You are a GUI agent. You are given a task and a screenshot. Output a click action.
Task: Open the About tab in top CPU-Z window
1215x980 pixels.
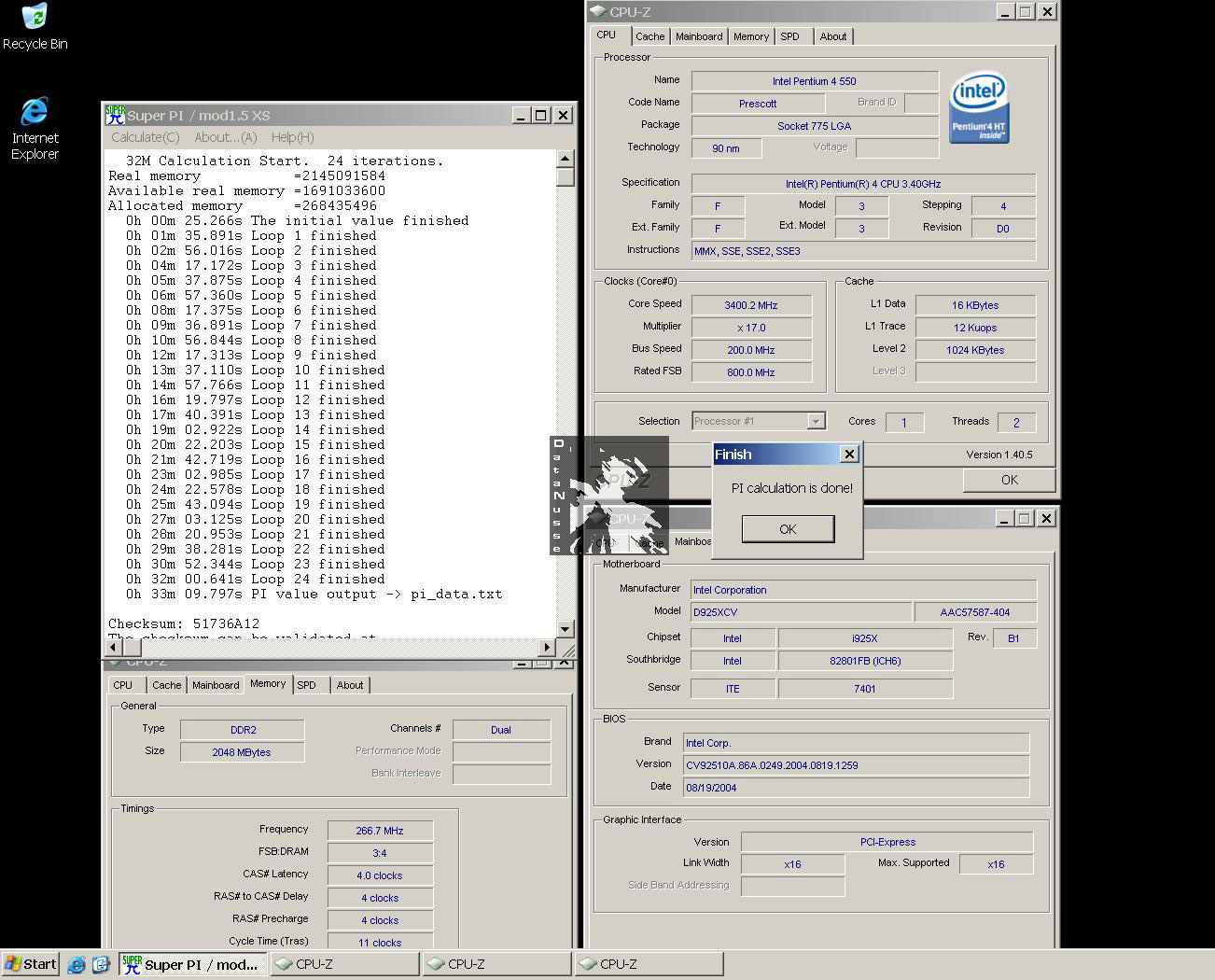(x=833, y=36)
